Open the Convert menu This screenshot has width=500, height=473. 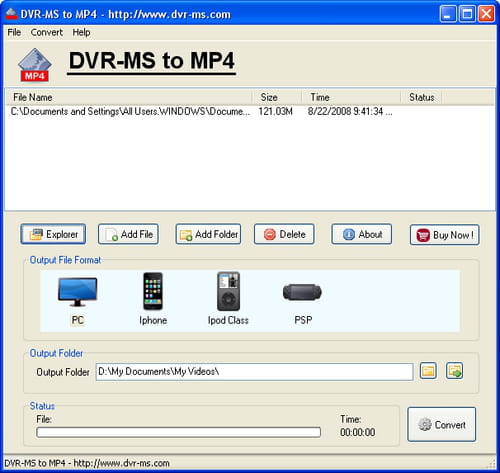(47, 32)
